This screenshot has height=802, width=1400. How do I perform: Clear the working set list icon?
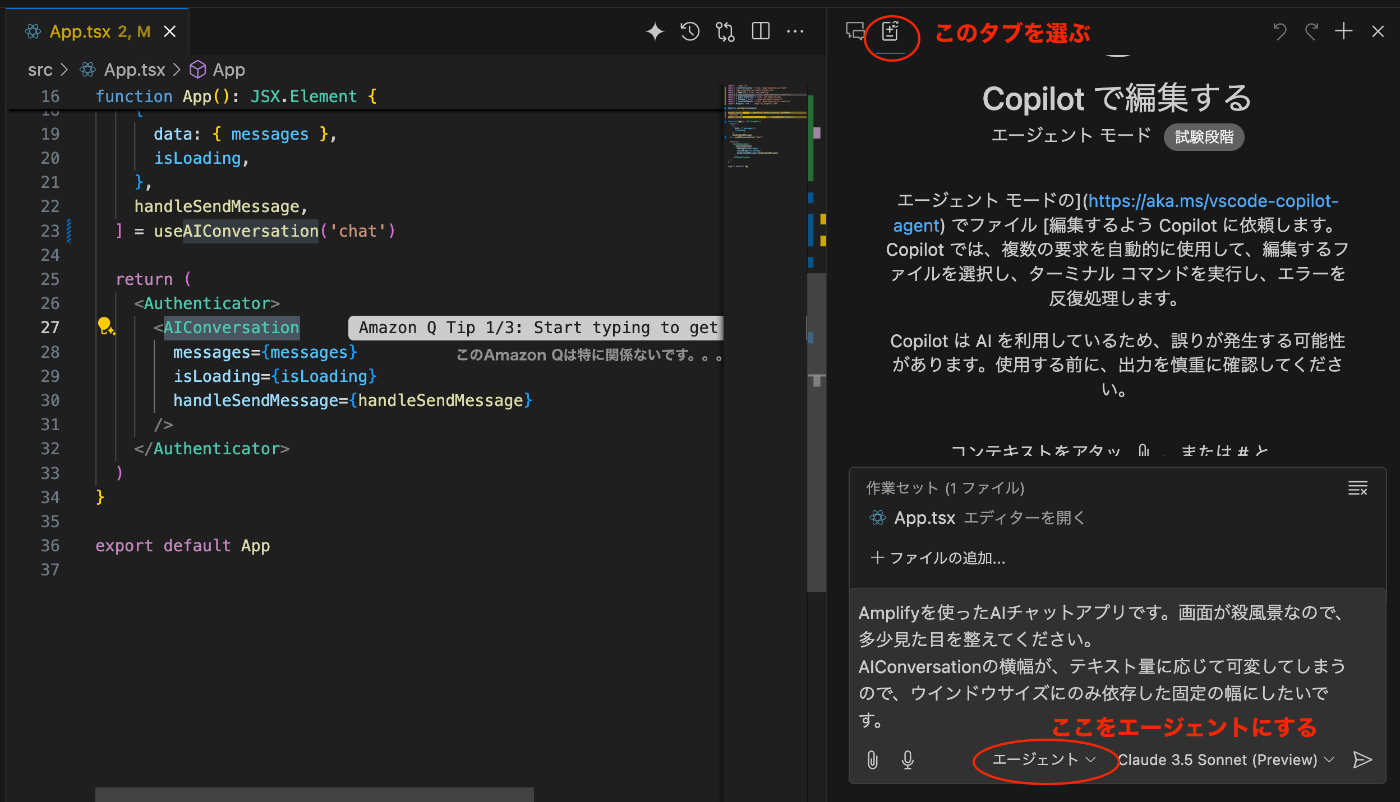point(1358,488)
